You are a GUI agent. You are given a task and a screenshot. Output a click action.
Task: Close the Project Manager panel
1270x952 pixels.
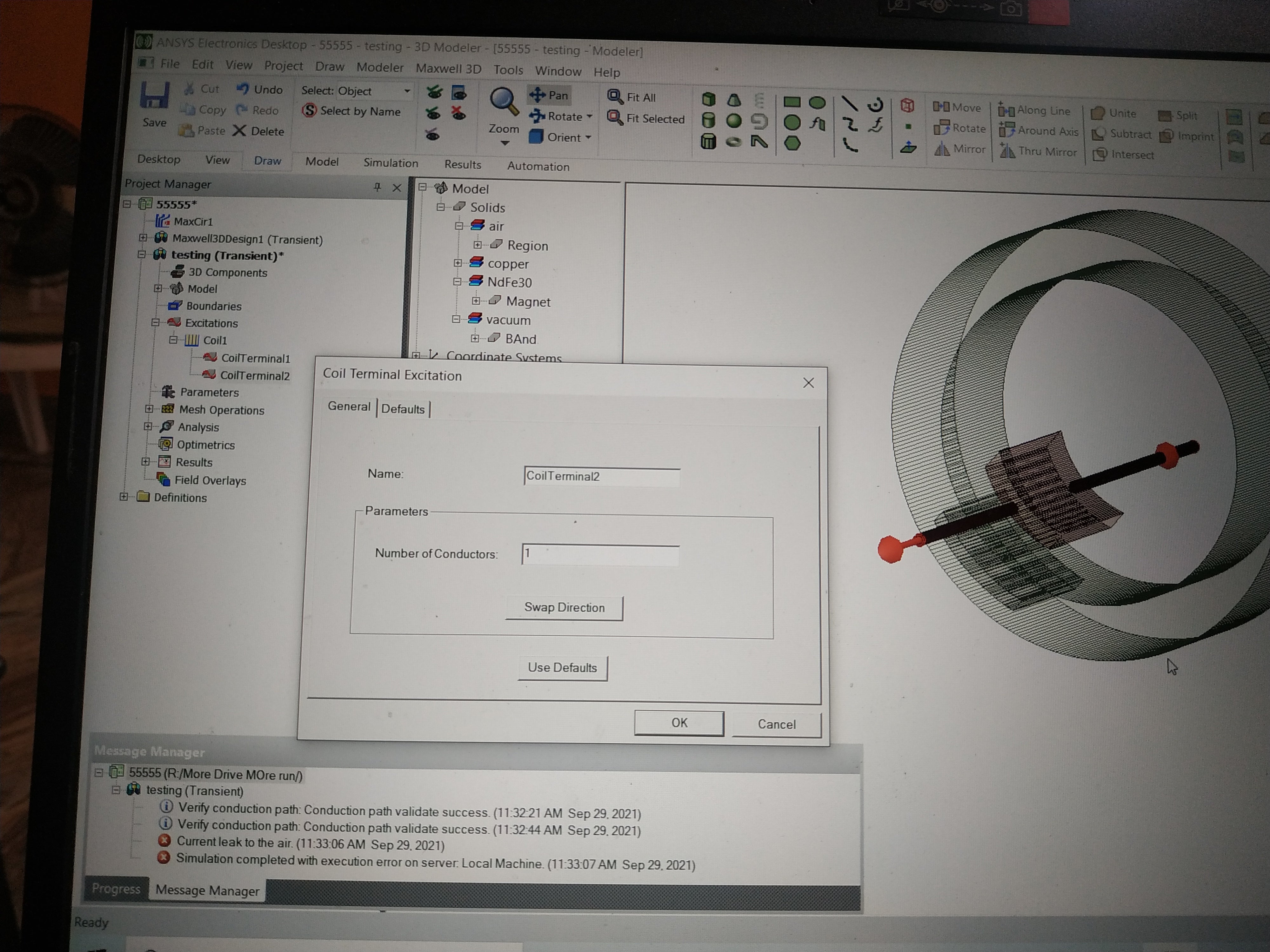396,188
